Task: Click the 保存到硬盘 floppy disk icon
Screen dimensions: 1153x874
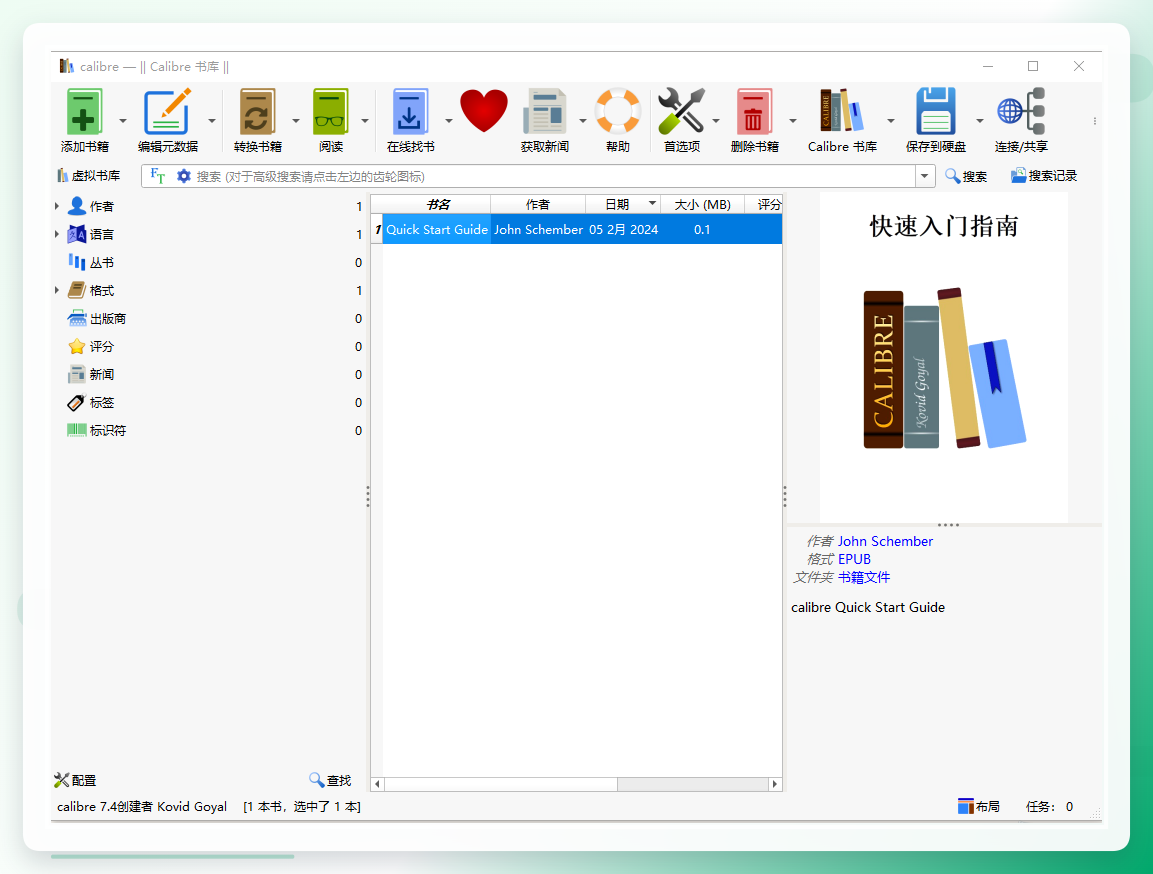Action: coord(935,111)
